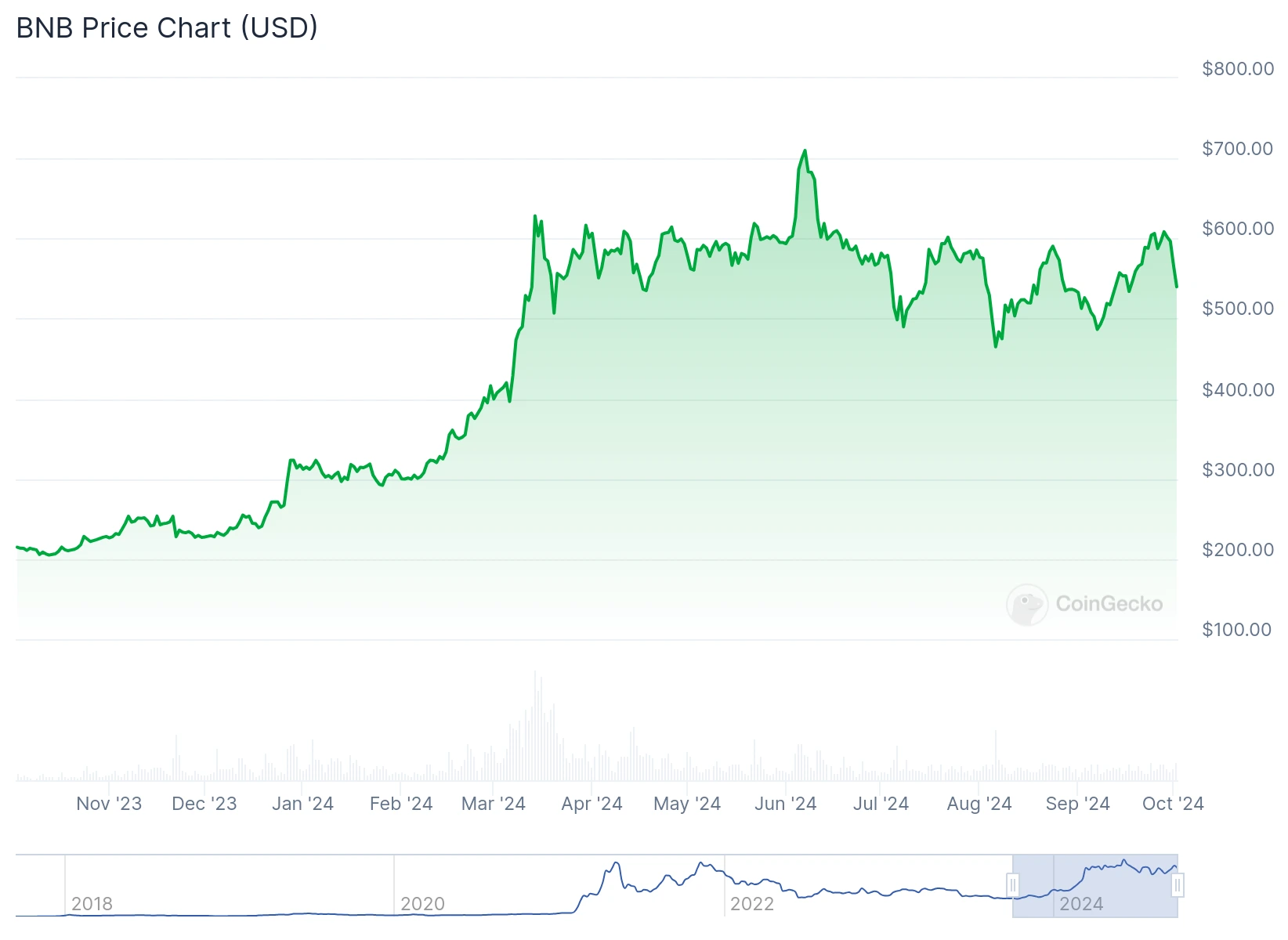Click the $100.00 y-axis label
Screen dimensions: 1288x940
click(x=1236, y=630)
